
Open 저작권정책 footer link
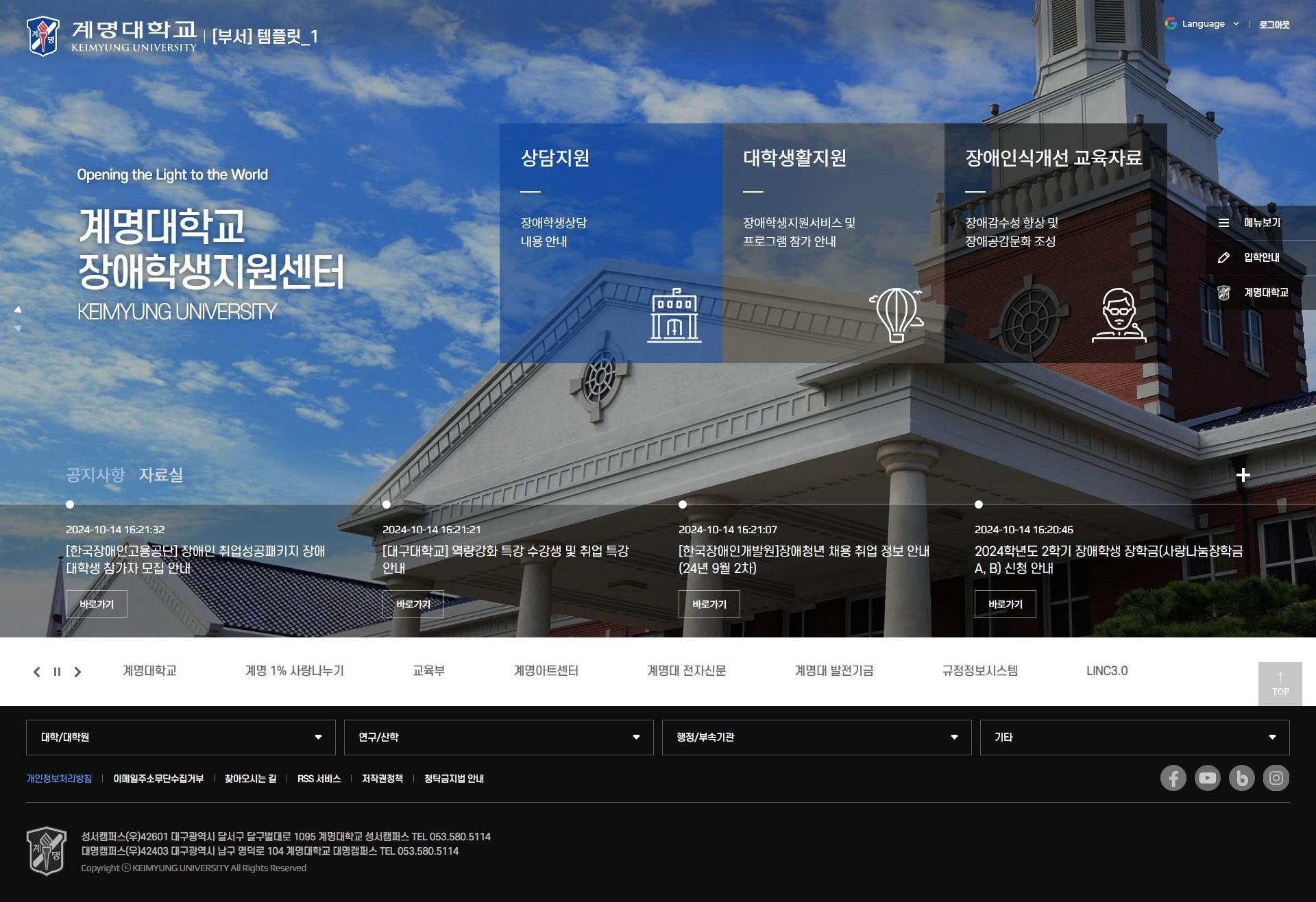coord(382,779)
